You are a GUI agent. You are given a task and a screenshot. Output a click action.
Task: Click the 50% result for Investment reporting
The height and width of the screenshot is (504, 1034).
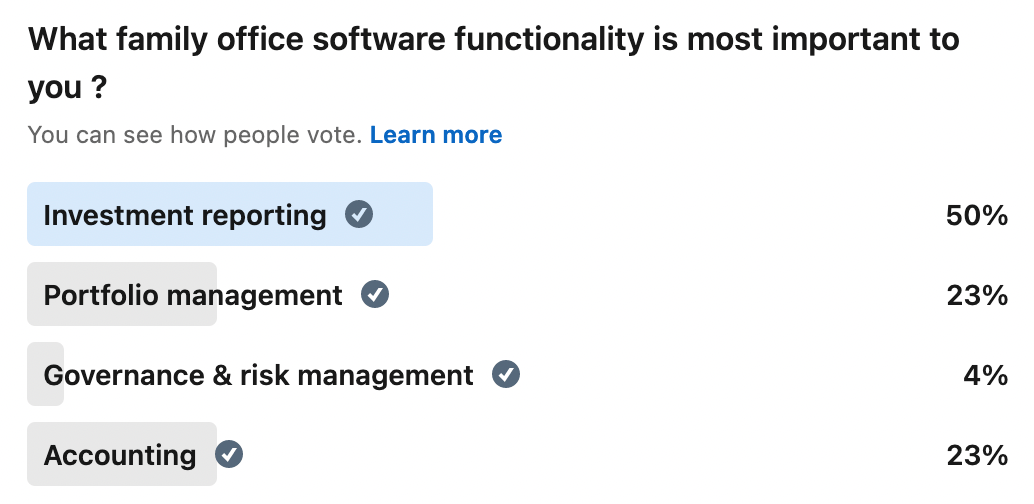(977, 215)
